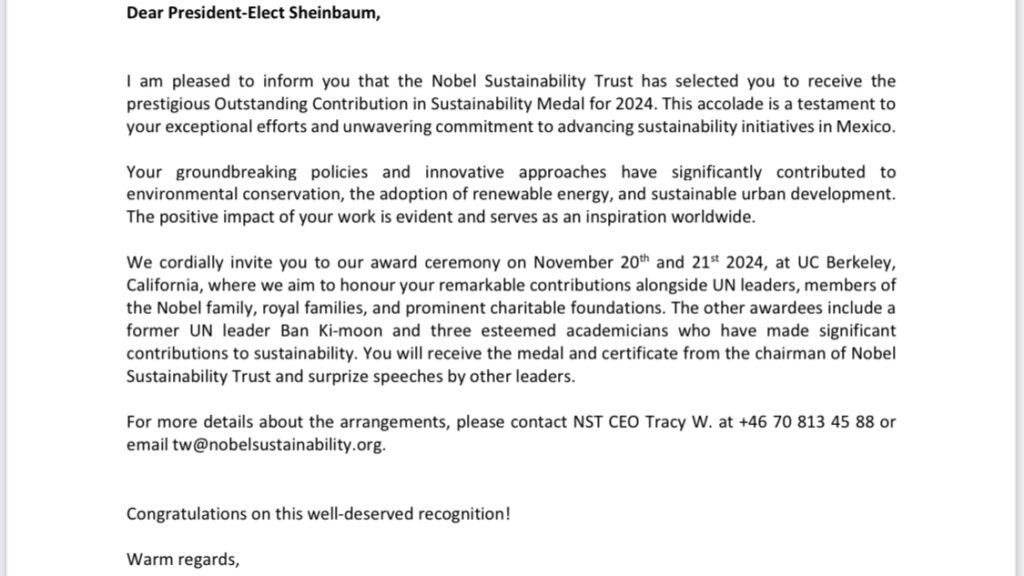This screenshot has width=1024, height=576.
Task: Place cursor on the word 'groundbreaking'
Action: [236, 172]
